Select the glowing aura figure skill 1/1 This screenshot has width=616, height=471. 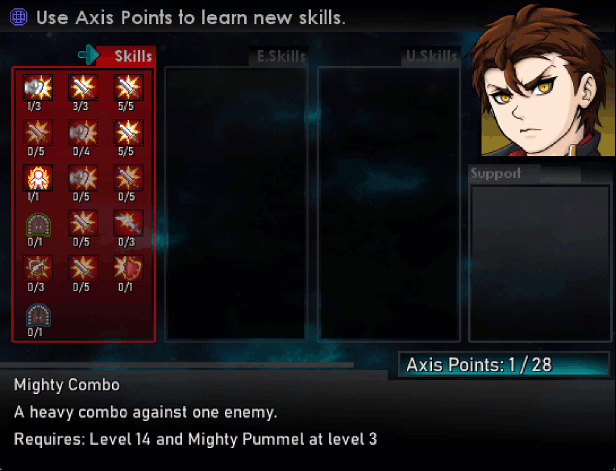[38, 178]
